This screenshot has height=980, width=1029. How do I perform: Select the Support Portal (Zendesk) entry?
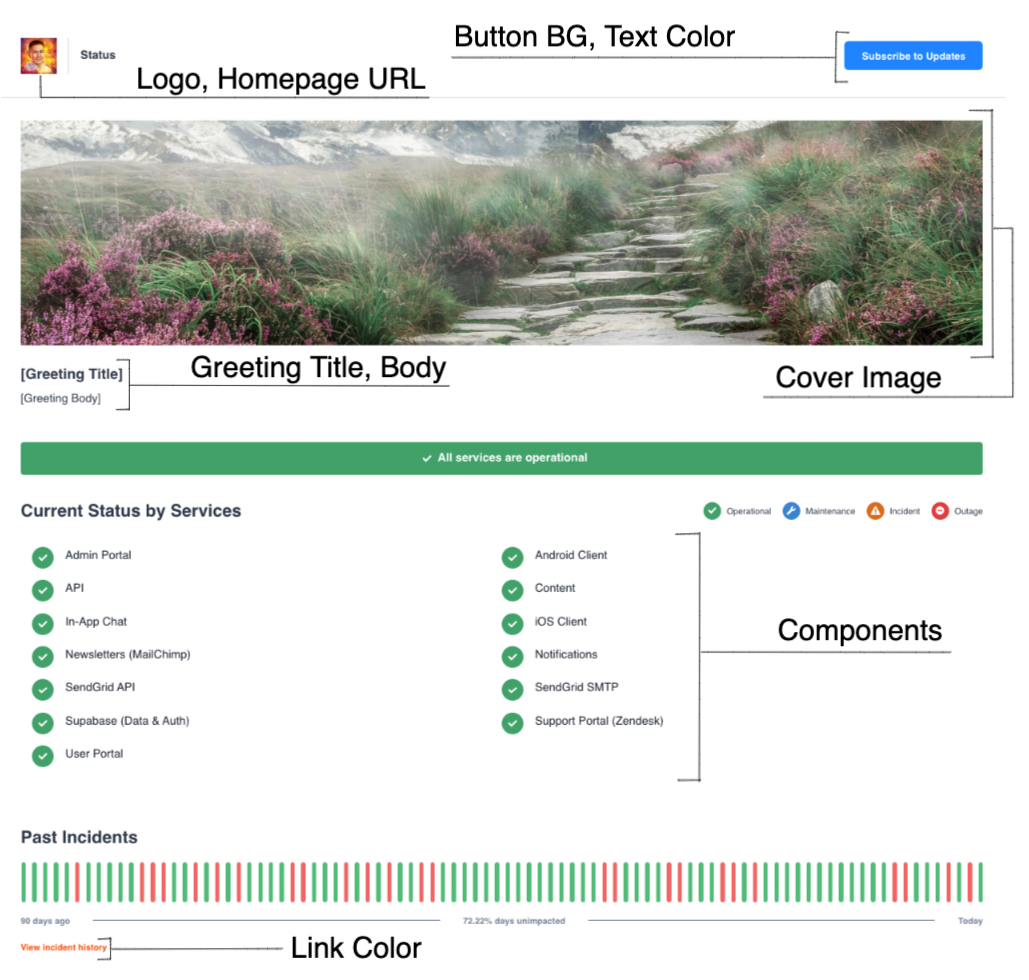point(599,721)
